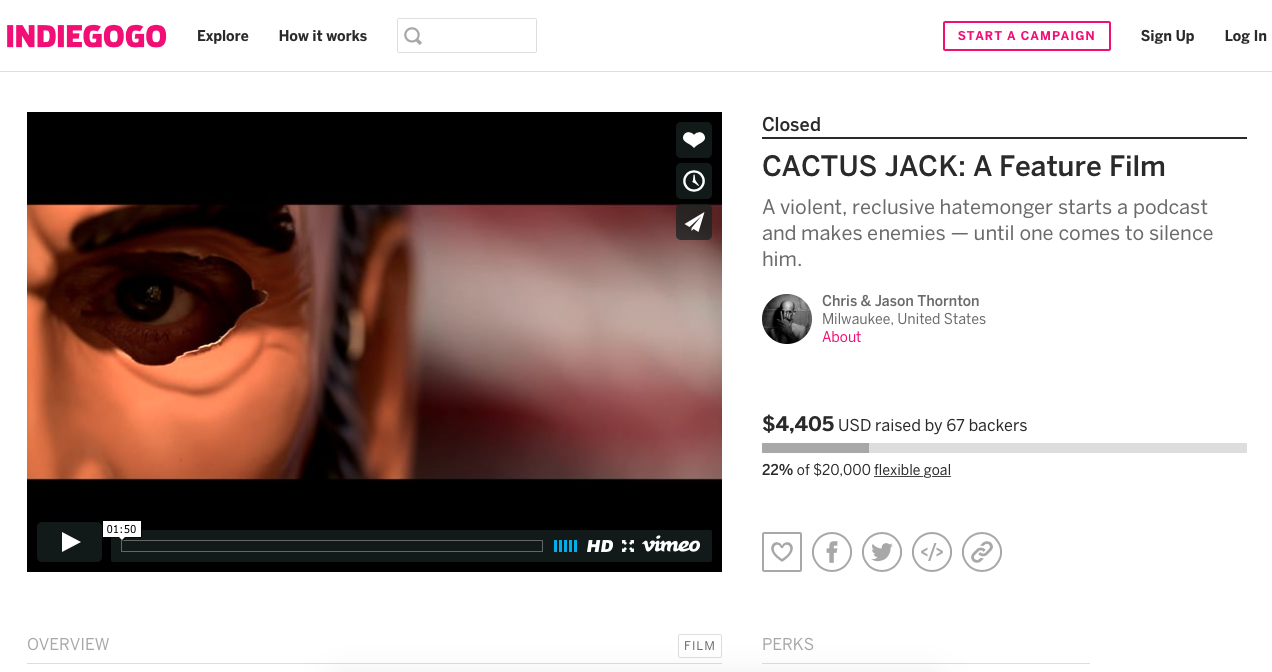
Task: Click the Closed status label
Action: pos(791,125)
